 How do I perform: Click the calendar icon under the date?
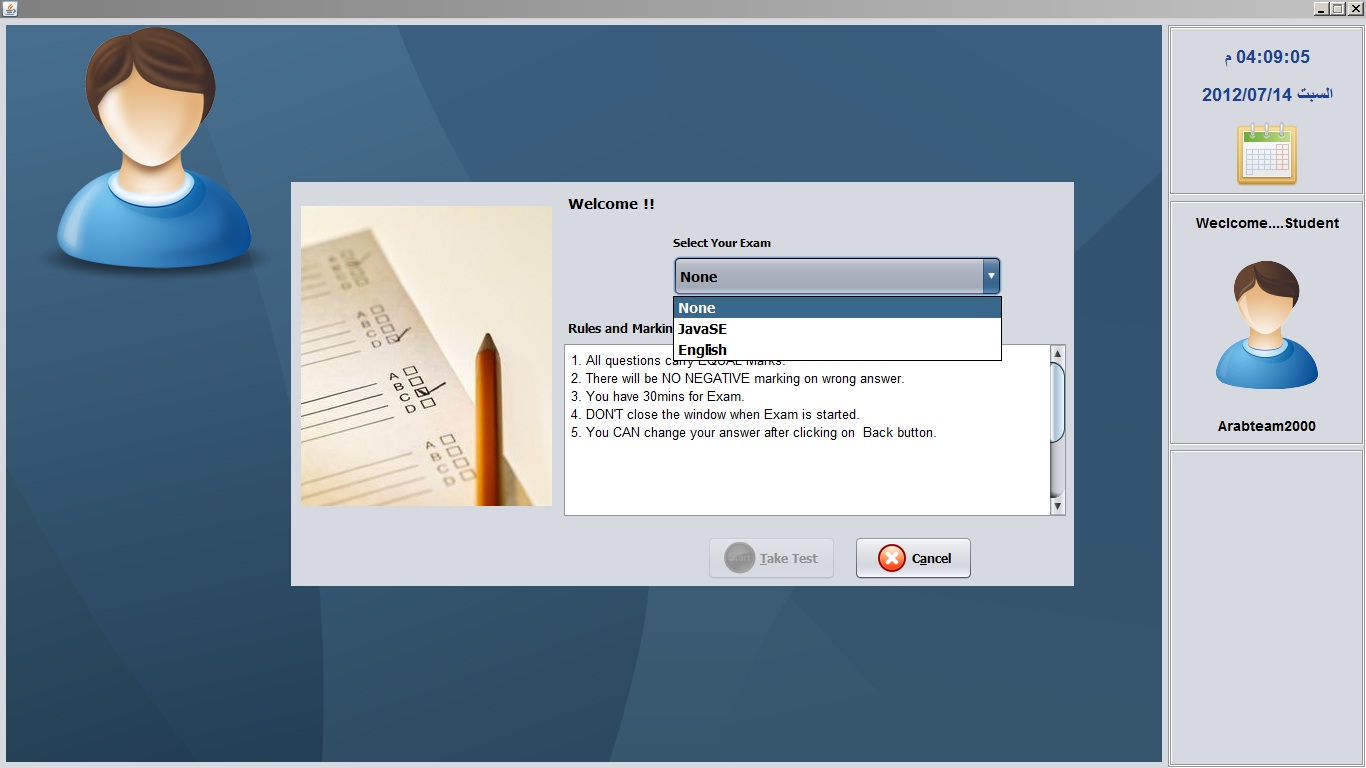click(1266, 153)
